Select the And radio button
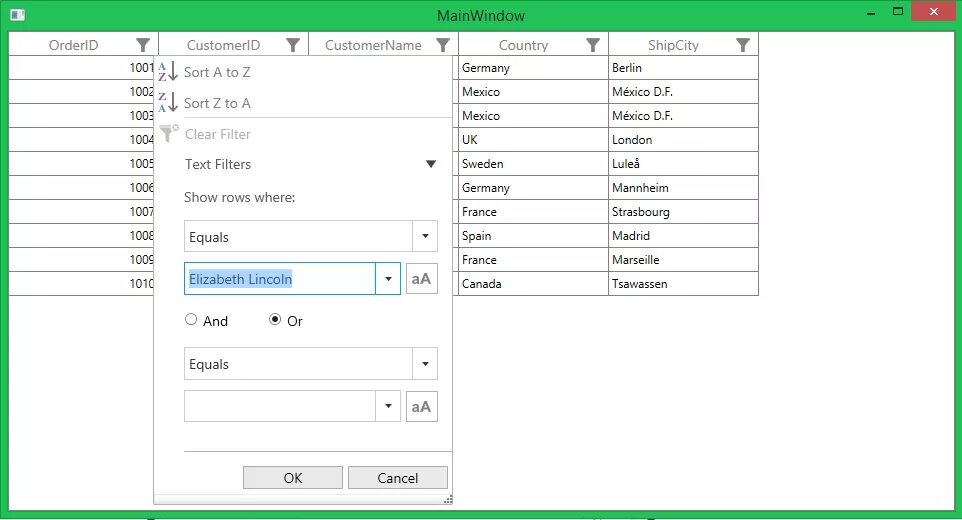The image size is (962, 520). 191,319
